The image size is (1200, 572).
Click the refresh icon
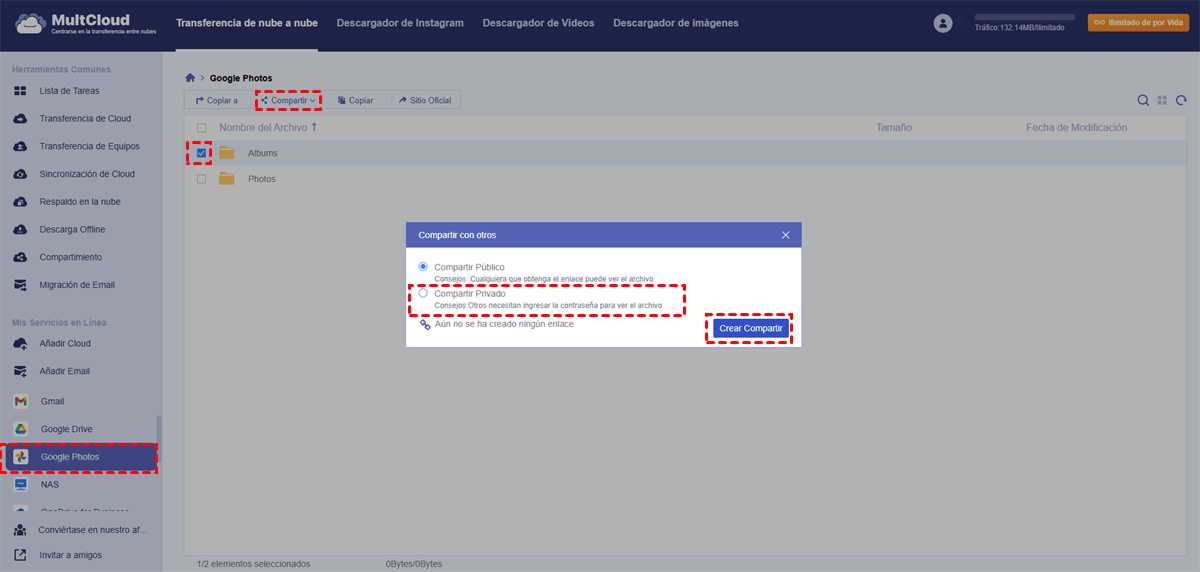tap(1181, 100)
